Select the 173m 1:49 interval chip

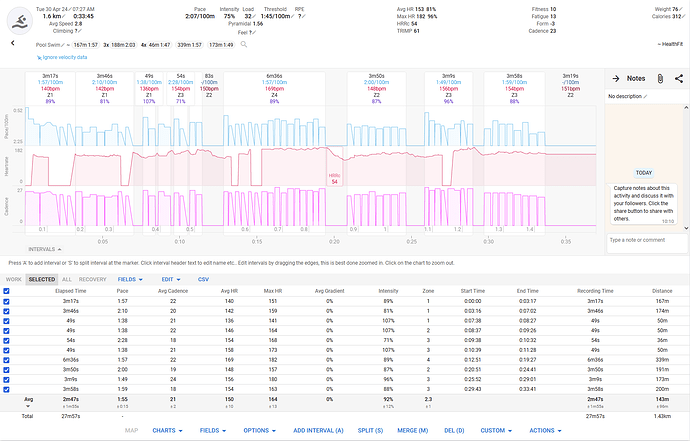click(x=221, y=45)
